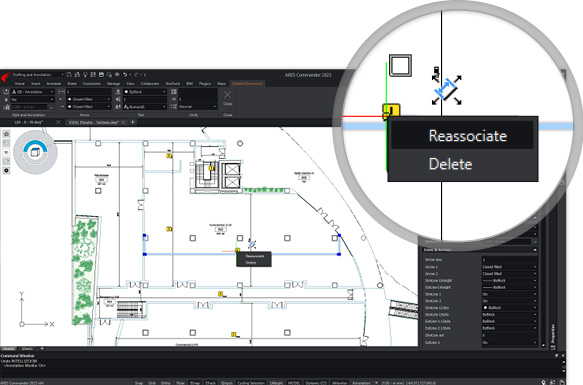
Task: Click the Print preview eye icon
Action: tap(117, 75)
